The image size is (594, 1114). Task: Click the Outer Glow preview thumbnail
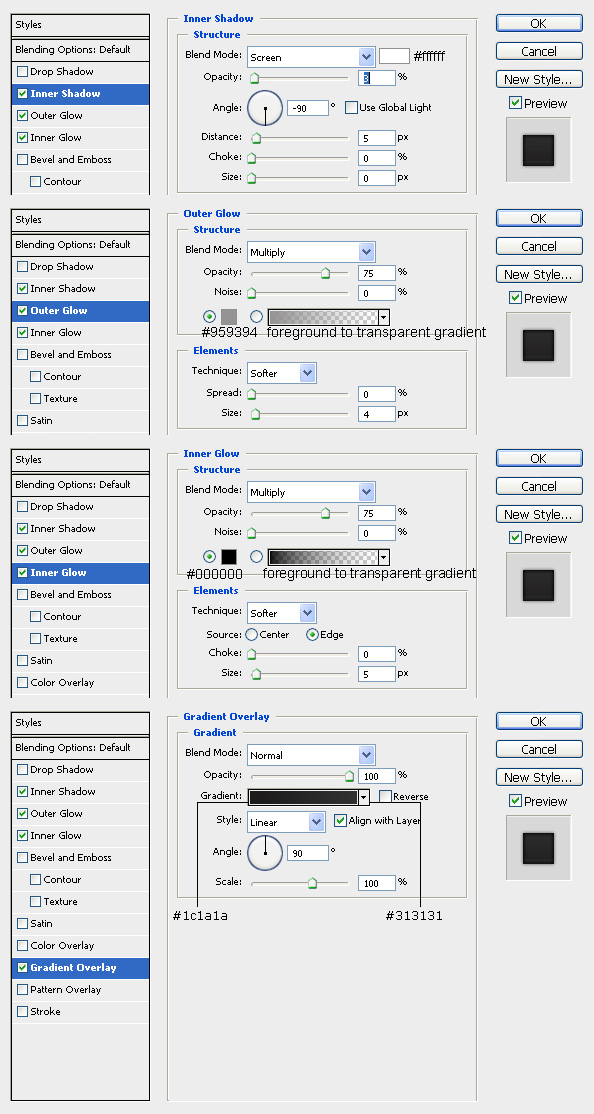pyautogui.click(x=538, y=345)
